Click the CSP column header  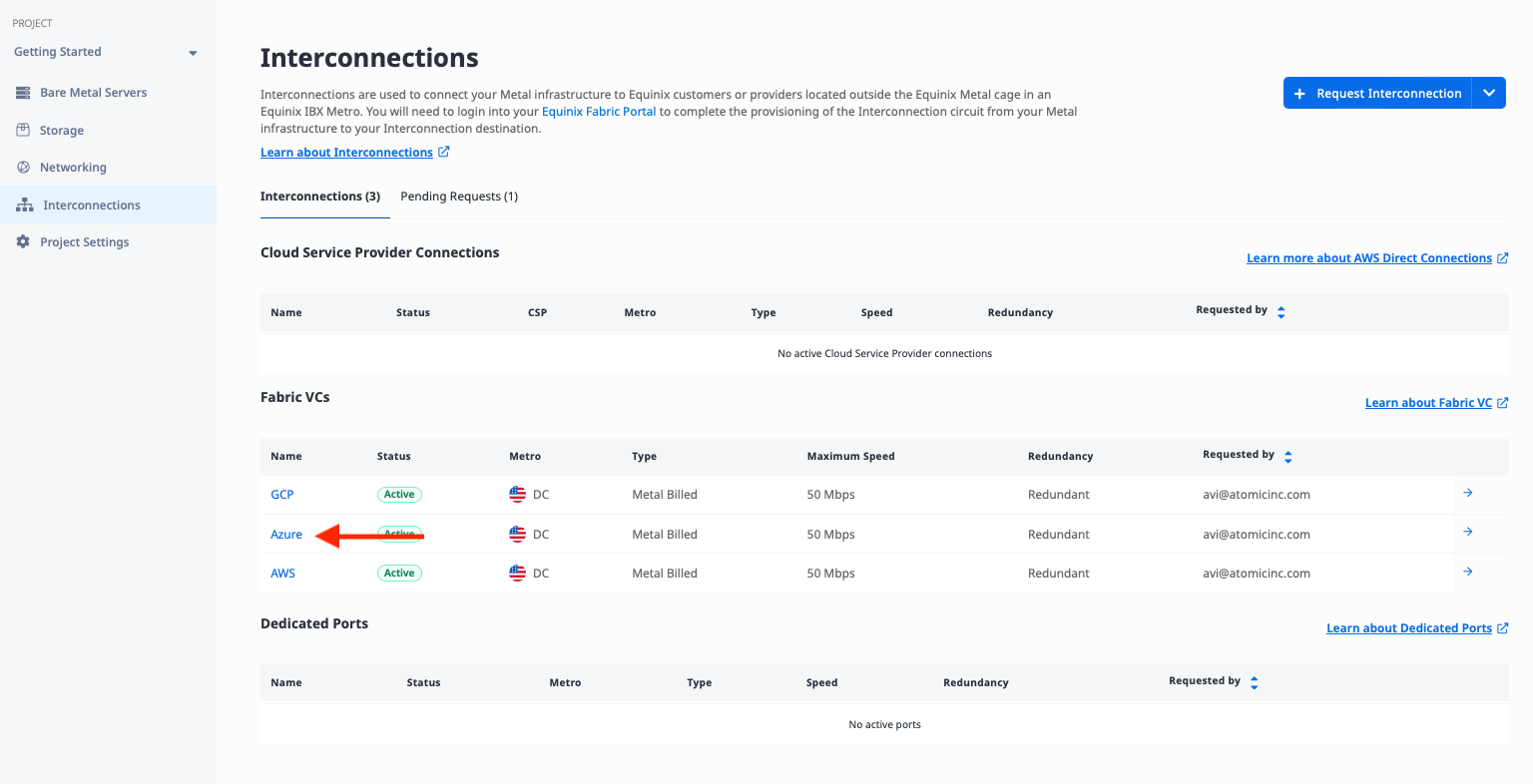click(538, 313)
